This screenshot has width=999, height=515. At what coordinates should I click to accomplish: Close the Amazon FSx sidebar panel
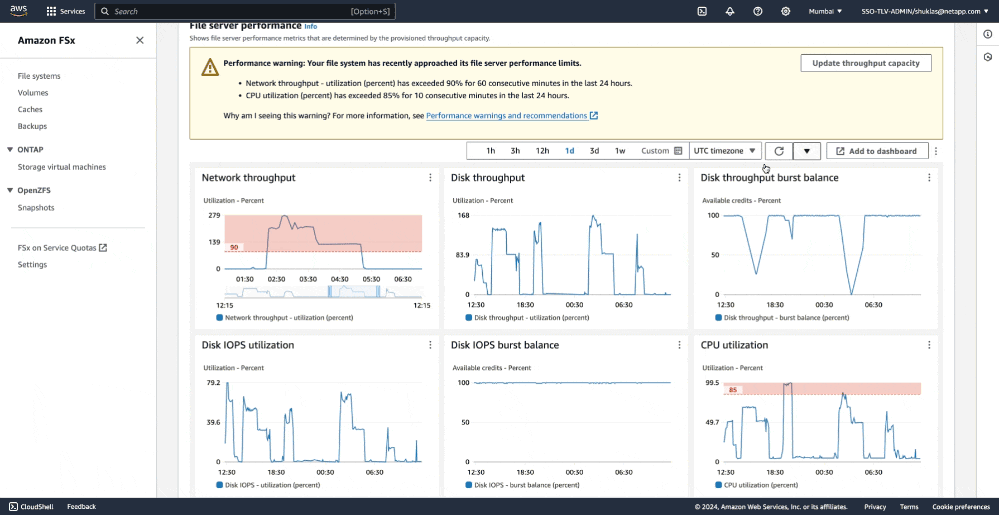139,40
